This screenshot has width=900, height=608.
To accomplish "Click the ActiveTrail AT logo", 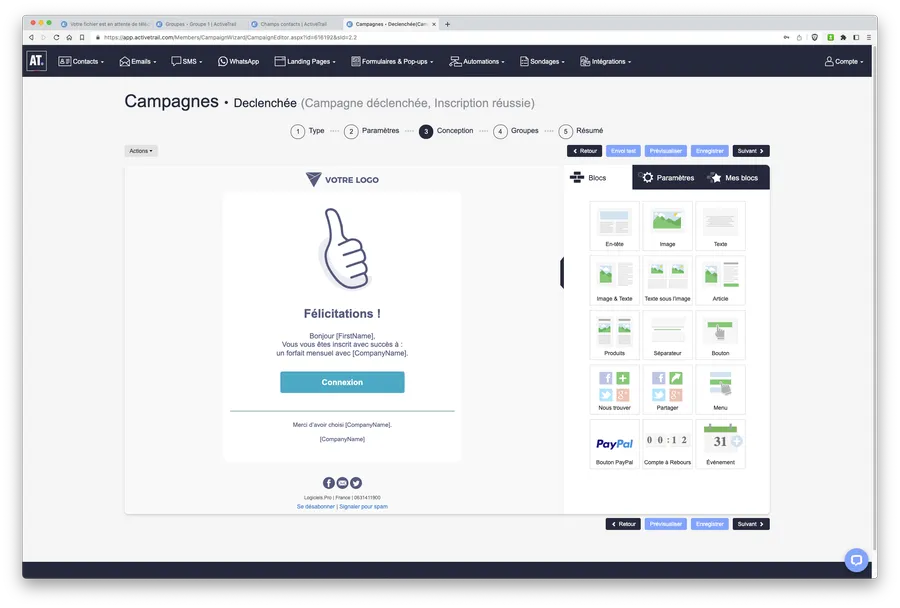I will point(36,60).
